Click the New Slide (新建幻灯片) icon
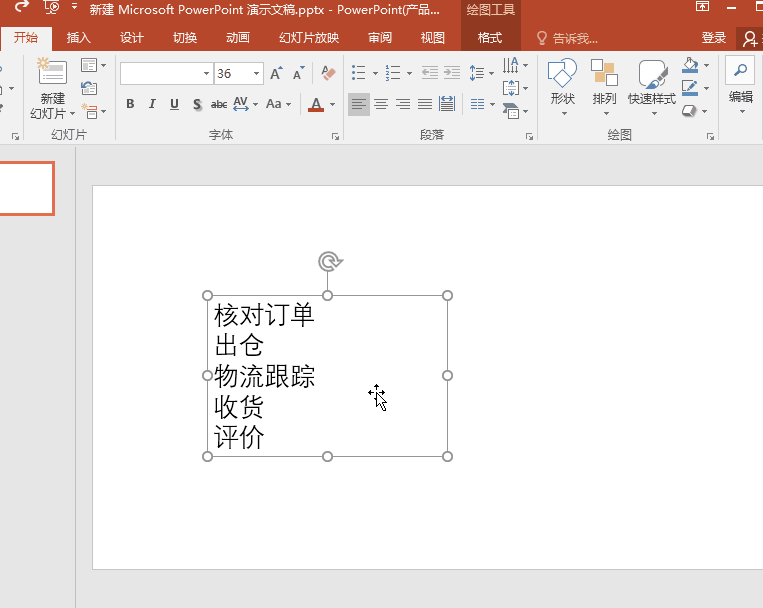This screenshot has width=763, height=608. 52,73
